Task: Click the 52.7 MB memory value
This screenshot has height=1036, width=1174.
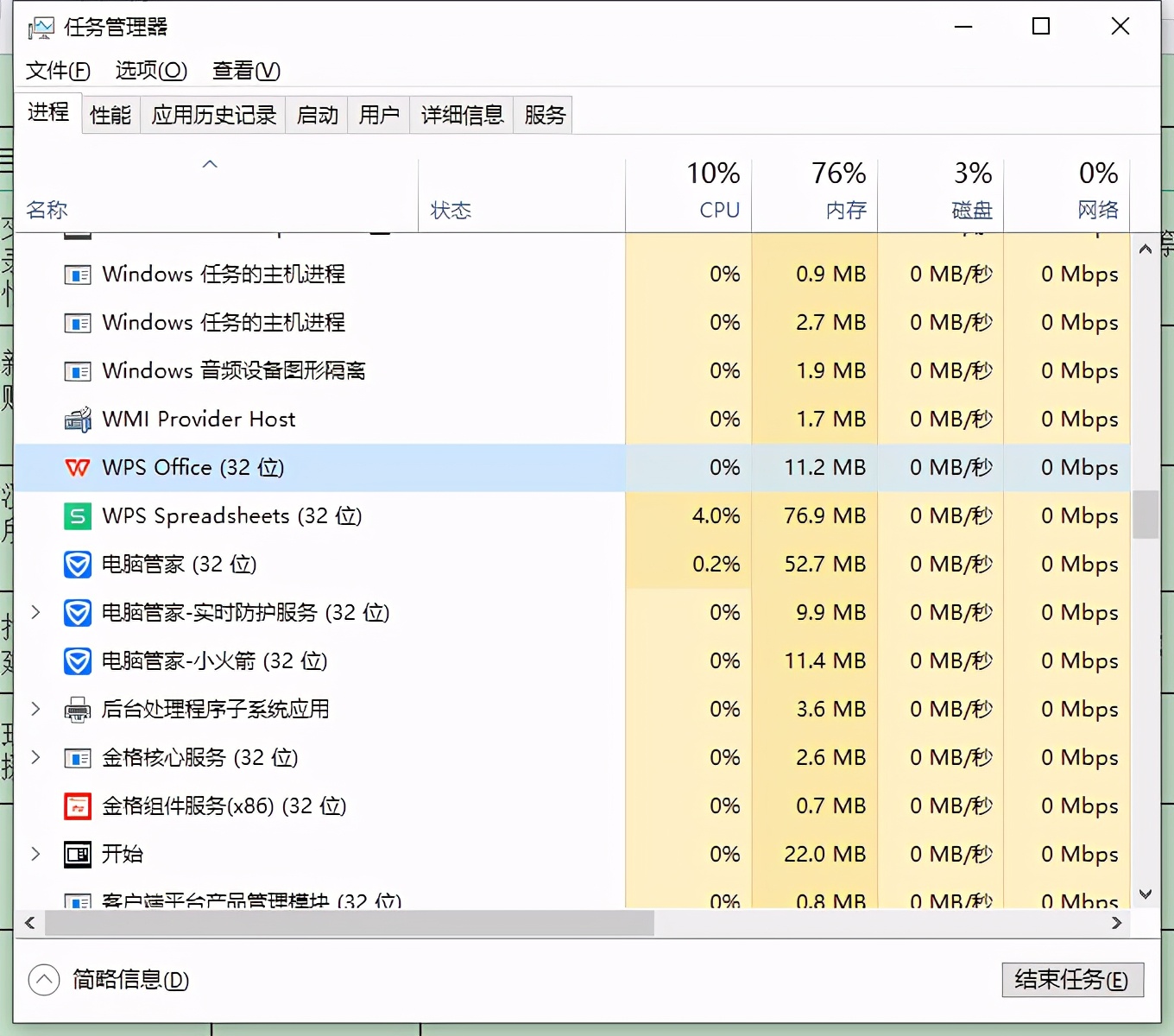Action: 824,565
